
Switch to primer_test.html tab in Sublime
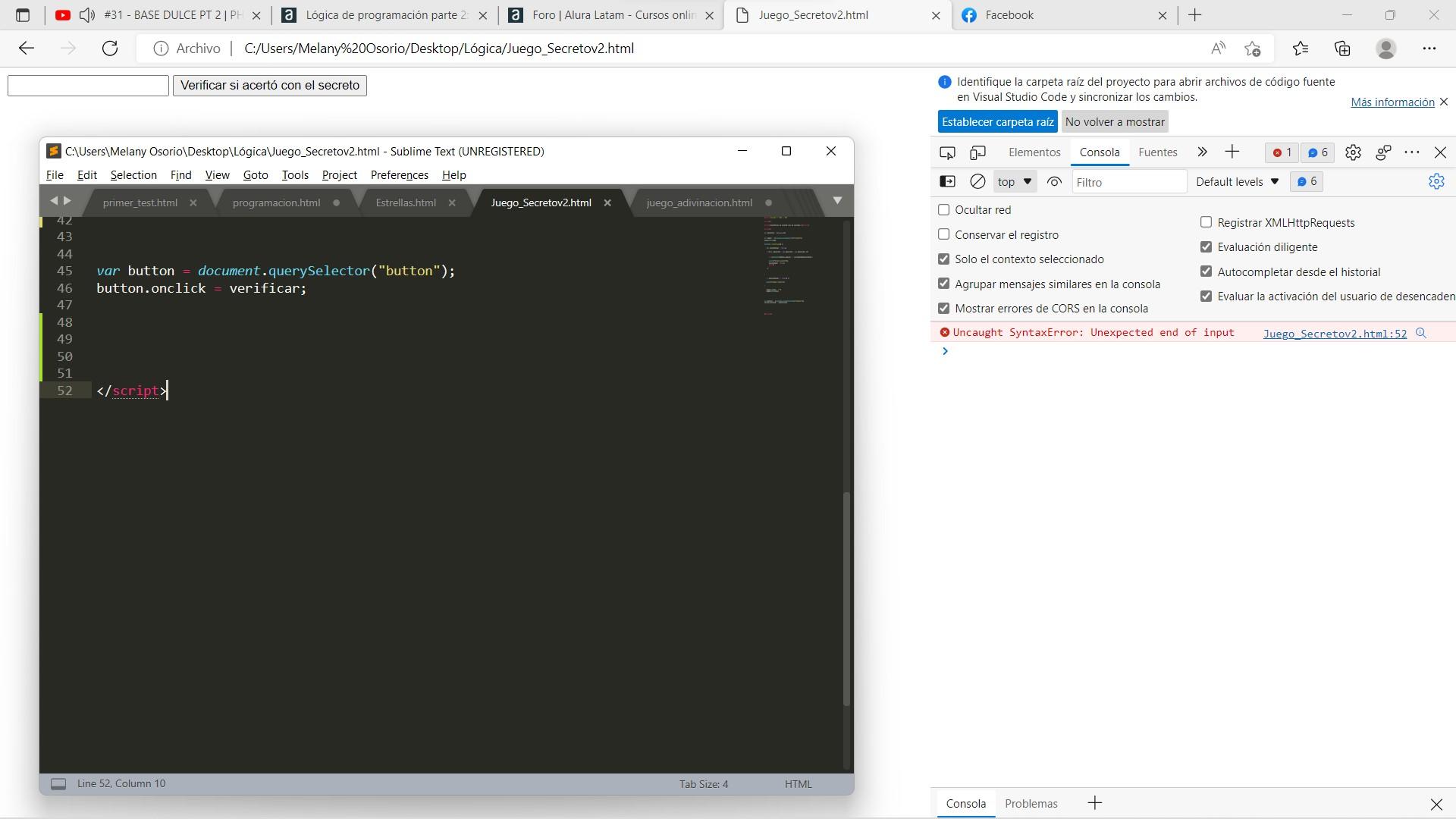pyautogui.click(x=140, y=202)
